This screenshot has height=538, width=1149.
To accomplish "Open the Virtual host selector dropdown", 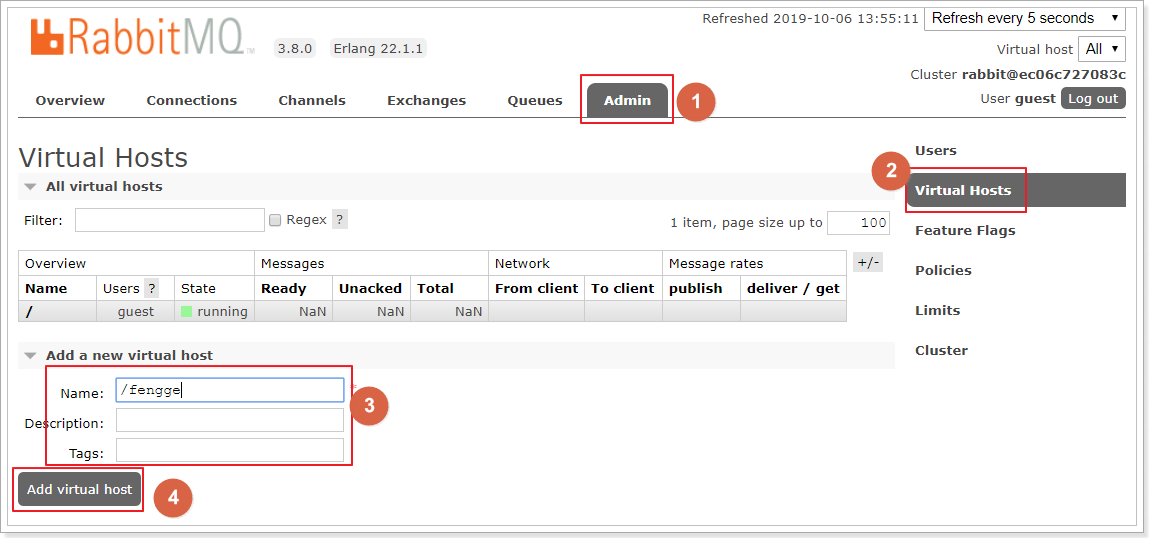I will pyautogui.click(x=1101, y=49).
